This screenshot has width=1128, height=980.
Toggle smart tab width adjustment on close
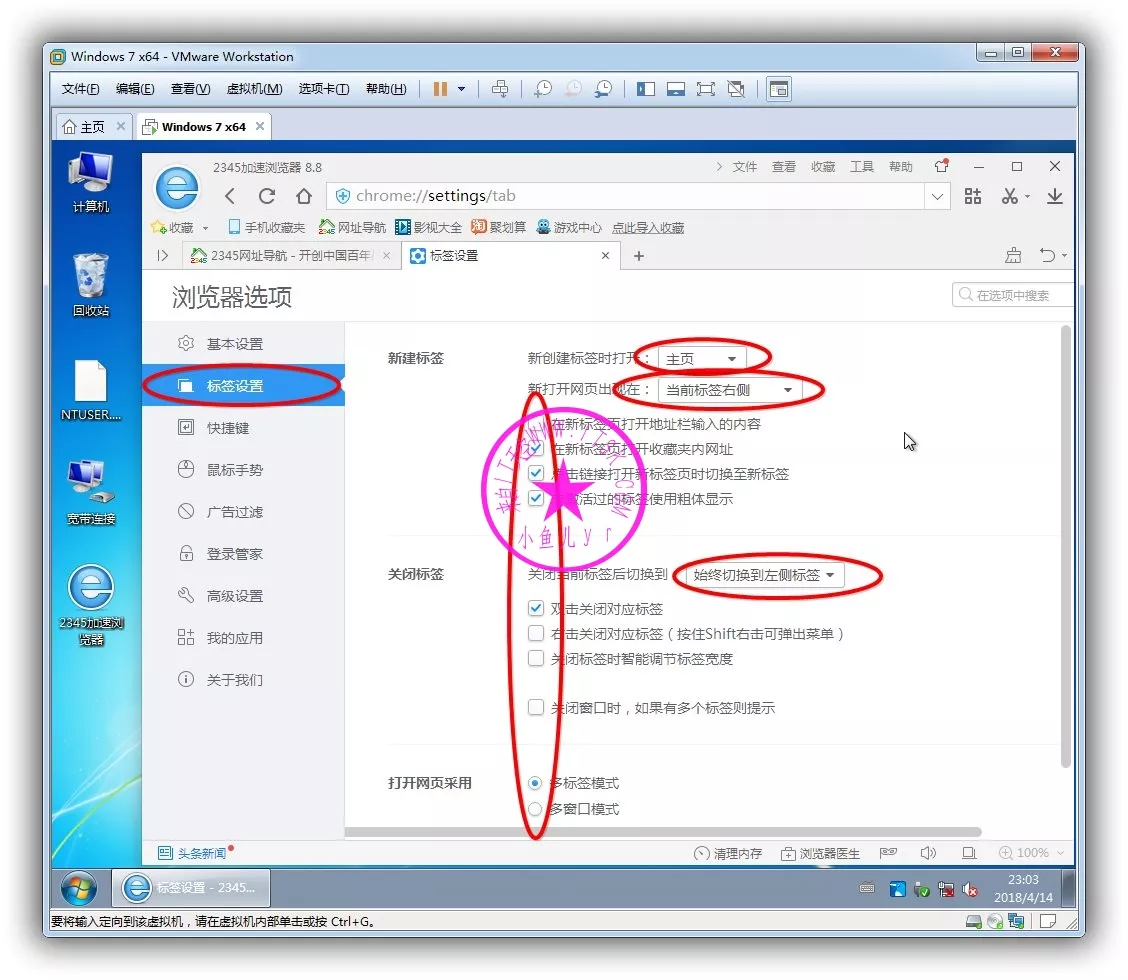536,658
